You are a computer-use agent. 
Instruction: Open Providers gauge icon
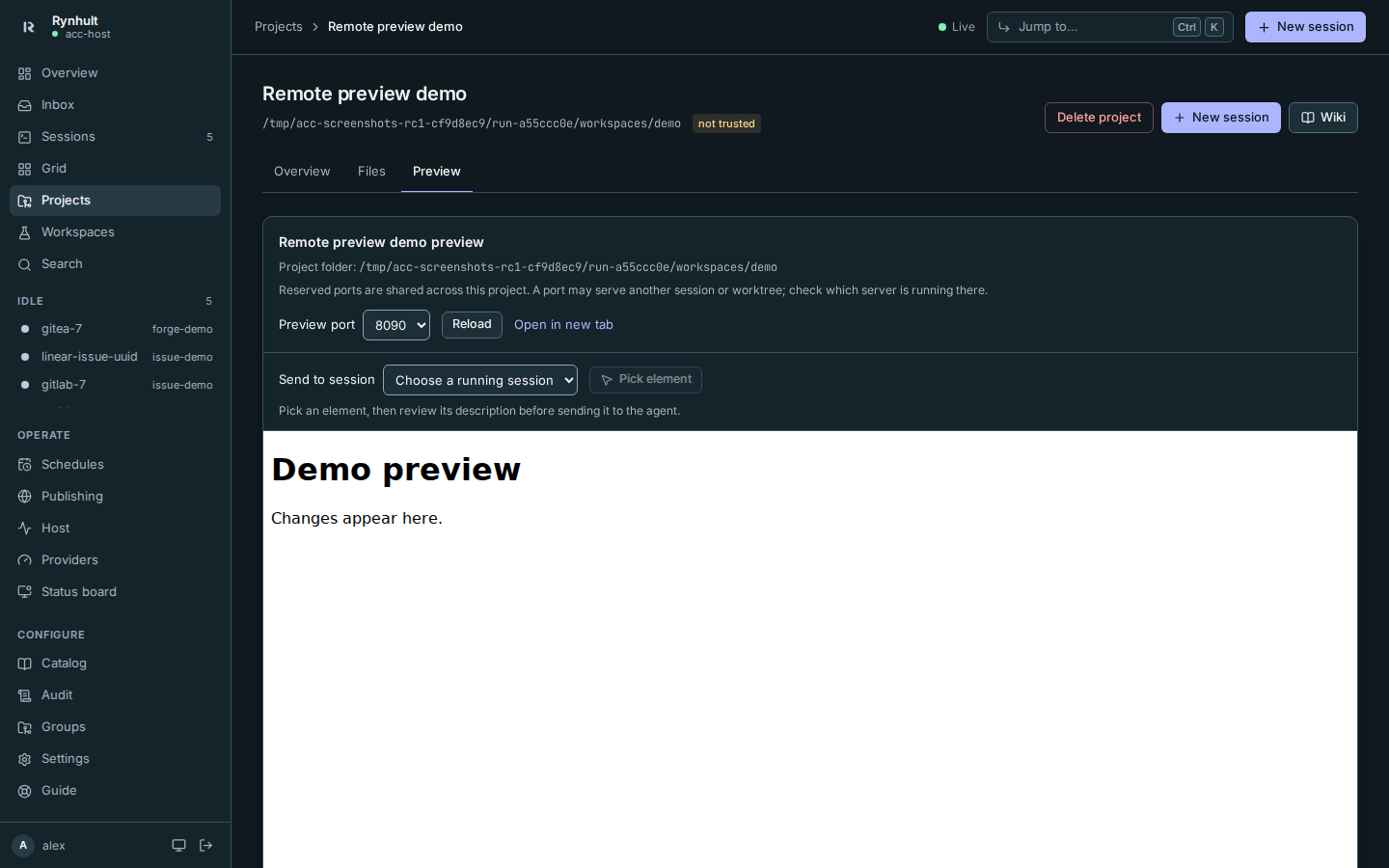(x=25, y=560)
